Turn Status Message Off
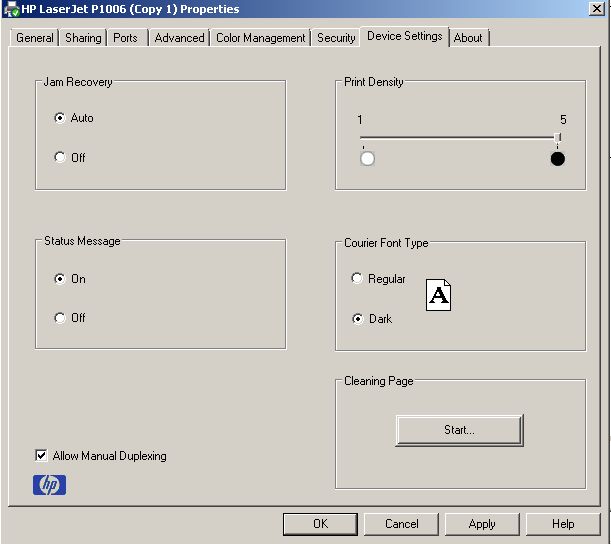The image size is (611, 544). 60,318
